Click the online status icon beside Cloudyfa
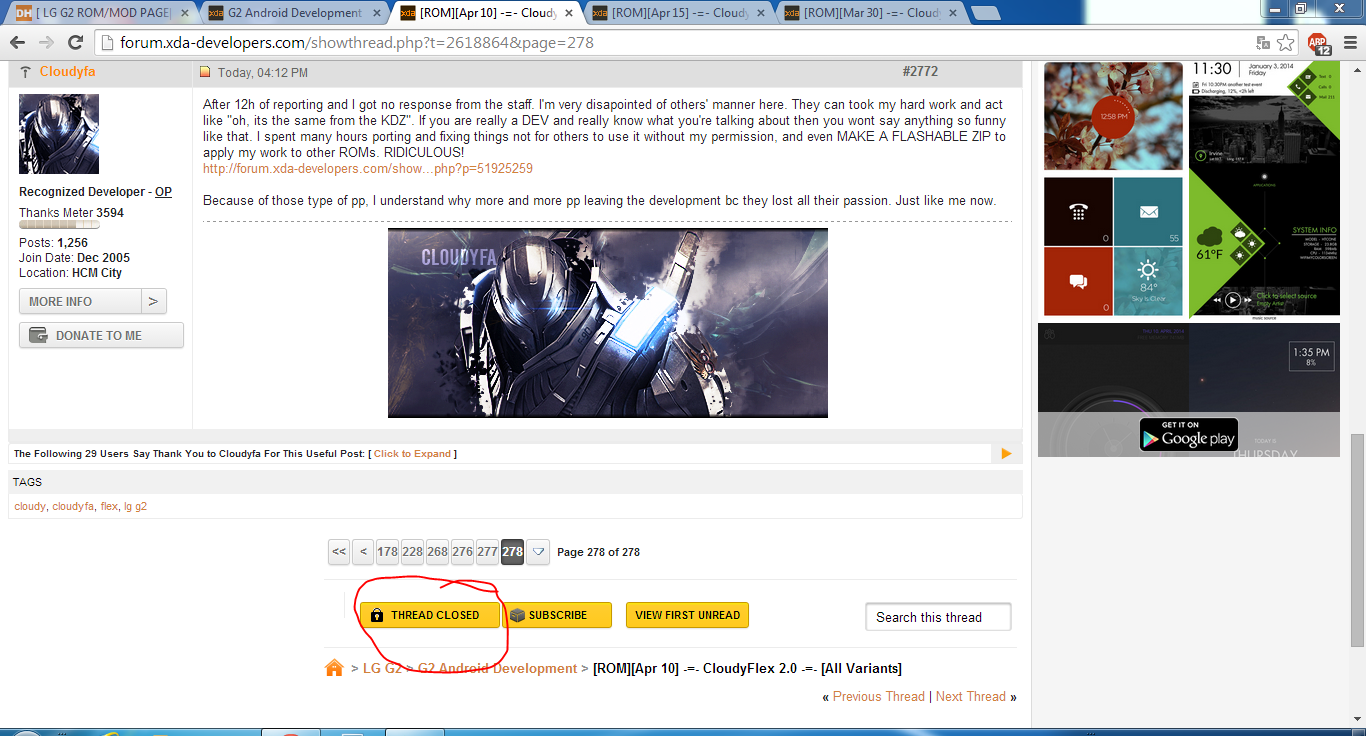The image size is (1366, 736). coord(25,72)
